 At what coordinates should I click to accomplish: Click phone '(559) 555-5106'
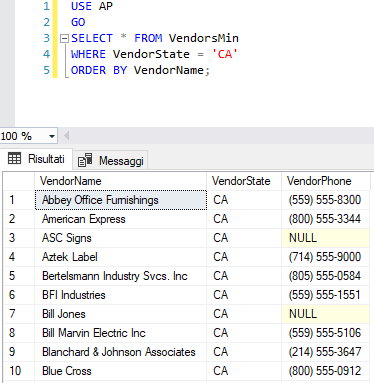326,333
